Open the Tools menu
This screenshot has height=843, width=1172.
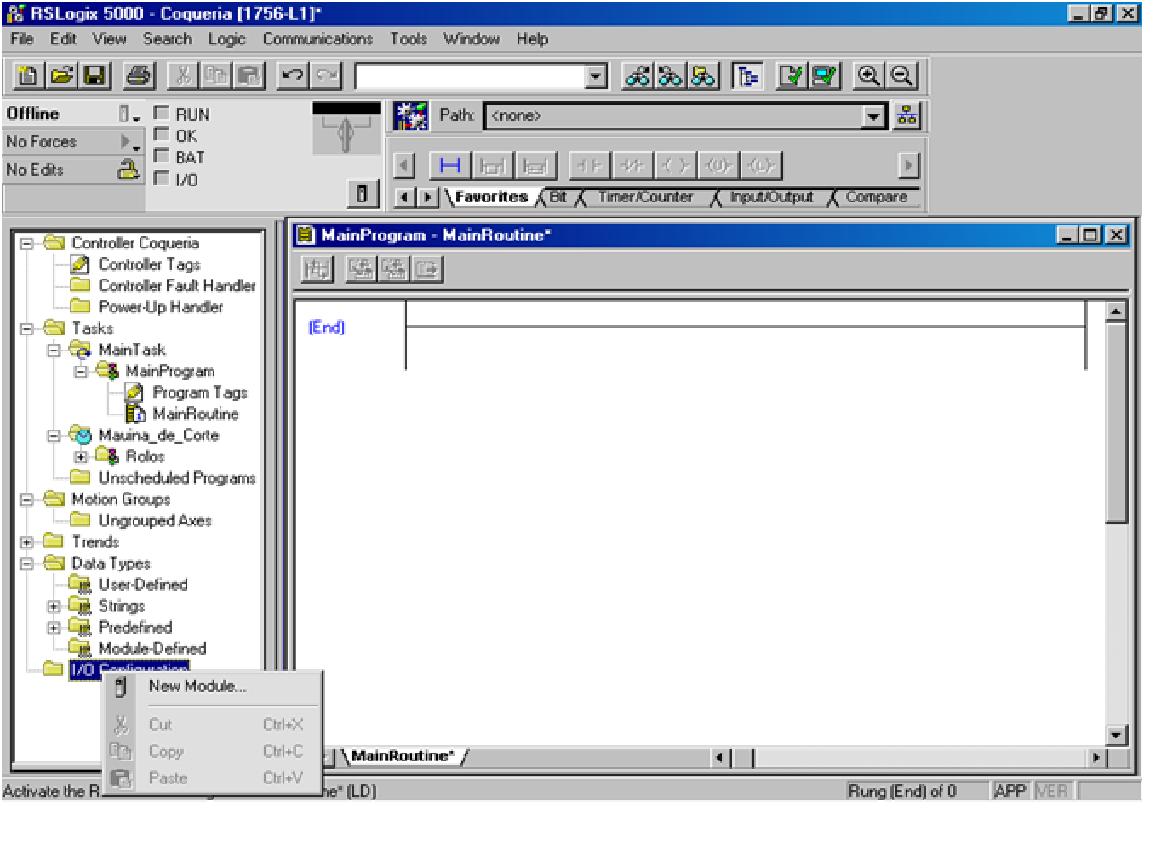click(408, 39)
